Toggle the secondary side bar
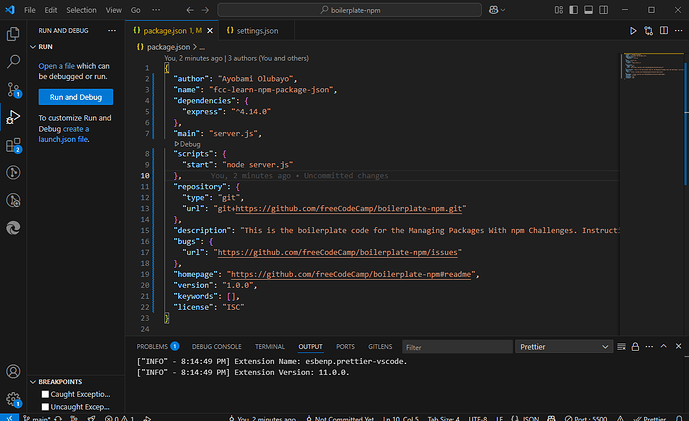 (604, 10)
